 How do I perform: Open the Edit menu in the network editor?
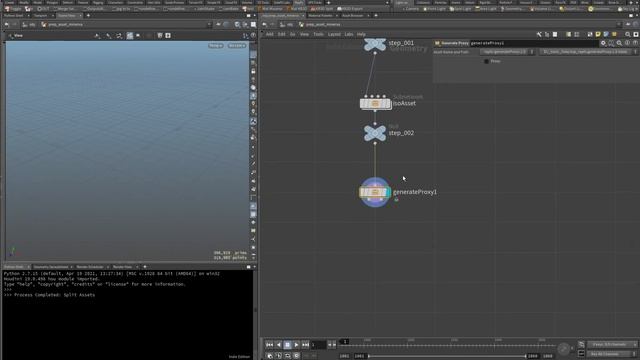click(x=282, y=35)
